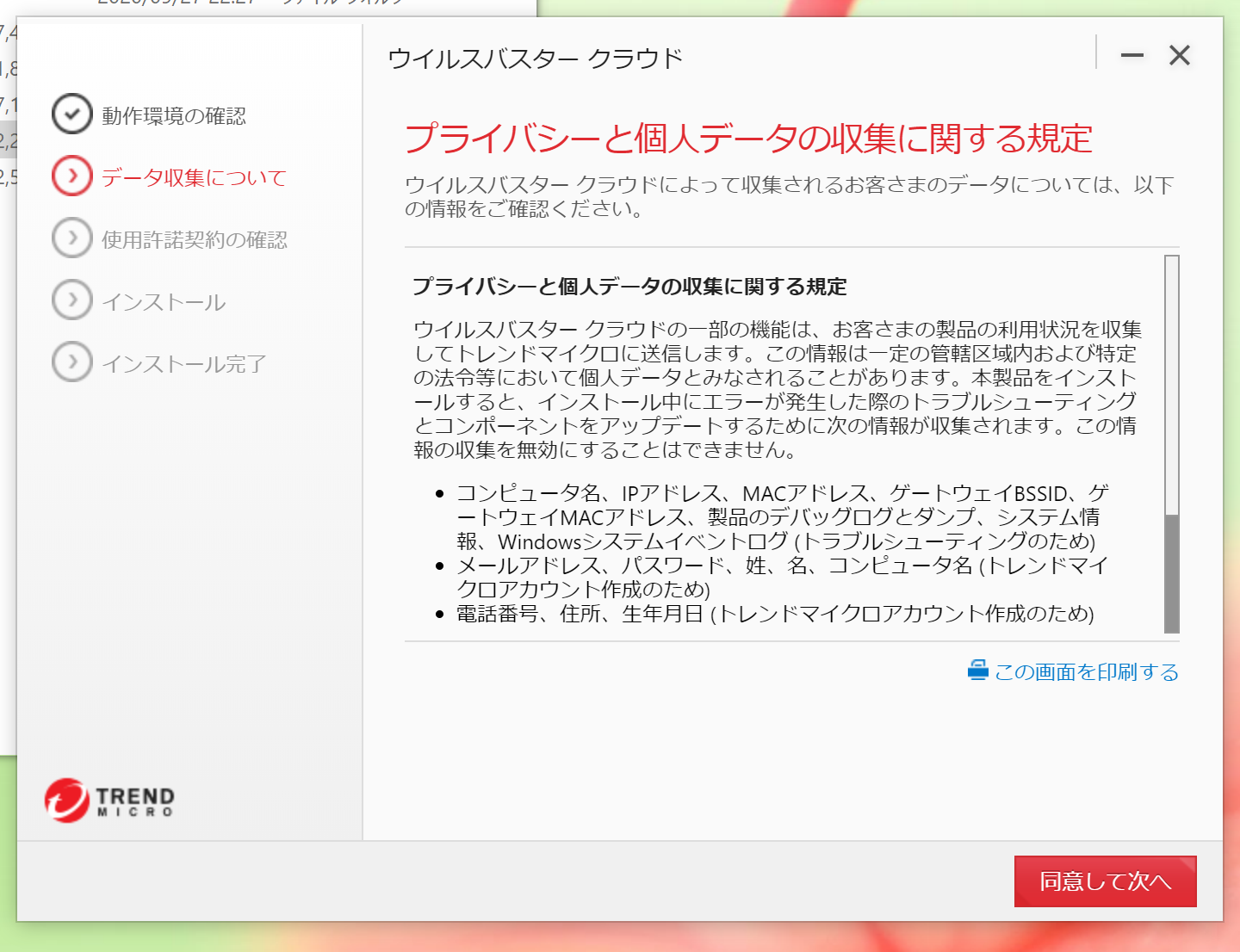Click the bold policy subheading in text box
The height and width of the screenshot is (952, 1240).
(629, 287)
